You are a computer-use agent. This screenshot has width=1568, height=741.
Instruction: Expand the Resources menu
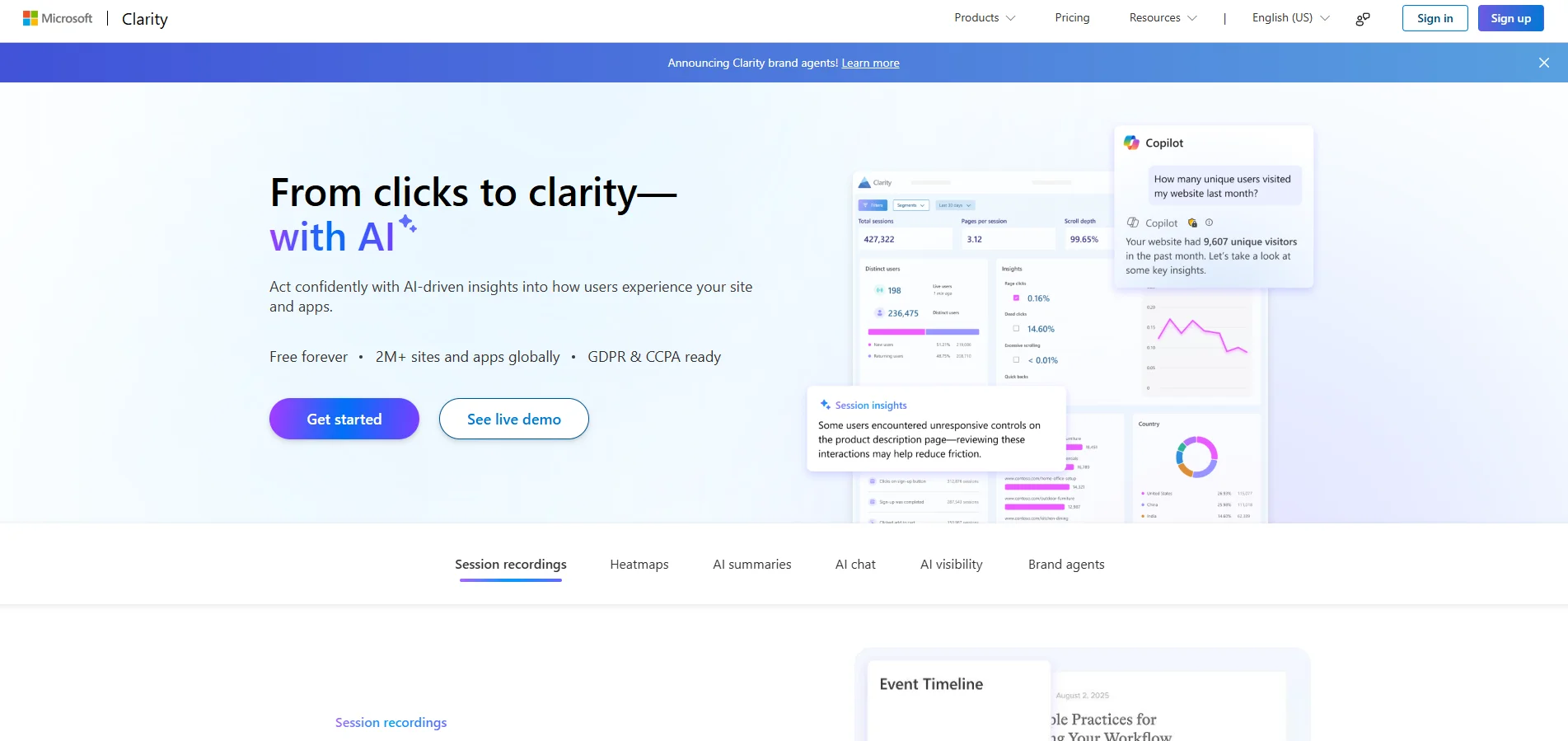click(1163, 18)
